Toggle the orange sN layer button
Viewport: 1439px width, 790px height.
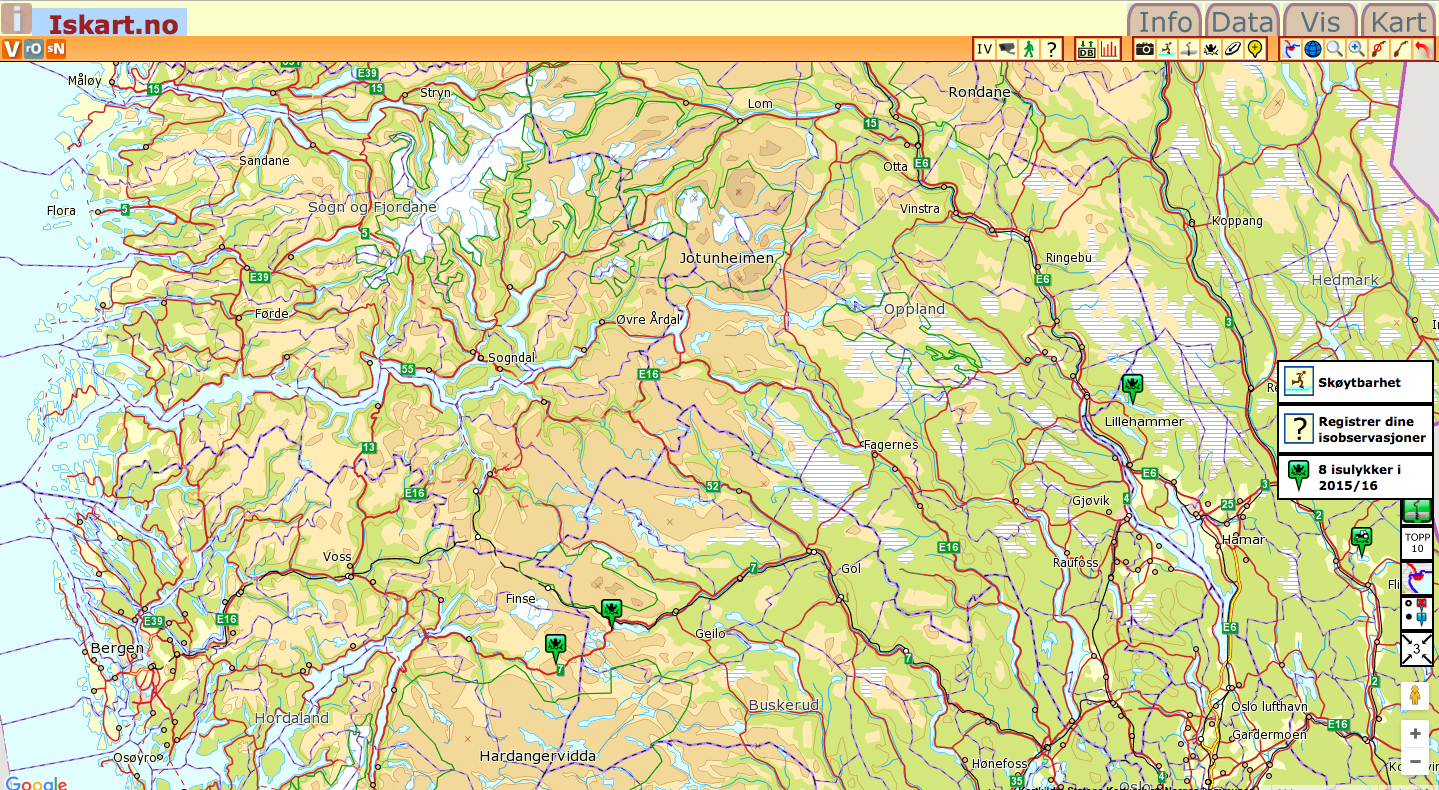tap(56, 49)
